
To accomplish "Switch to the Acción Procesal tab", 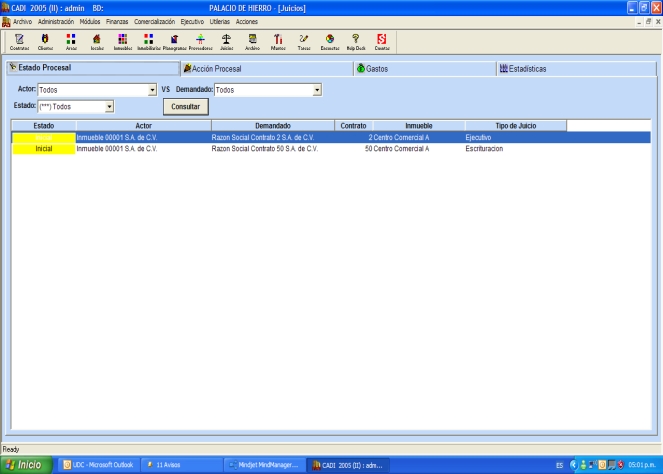I will pos(215,69).
